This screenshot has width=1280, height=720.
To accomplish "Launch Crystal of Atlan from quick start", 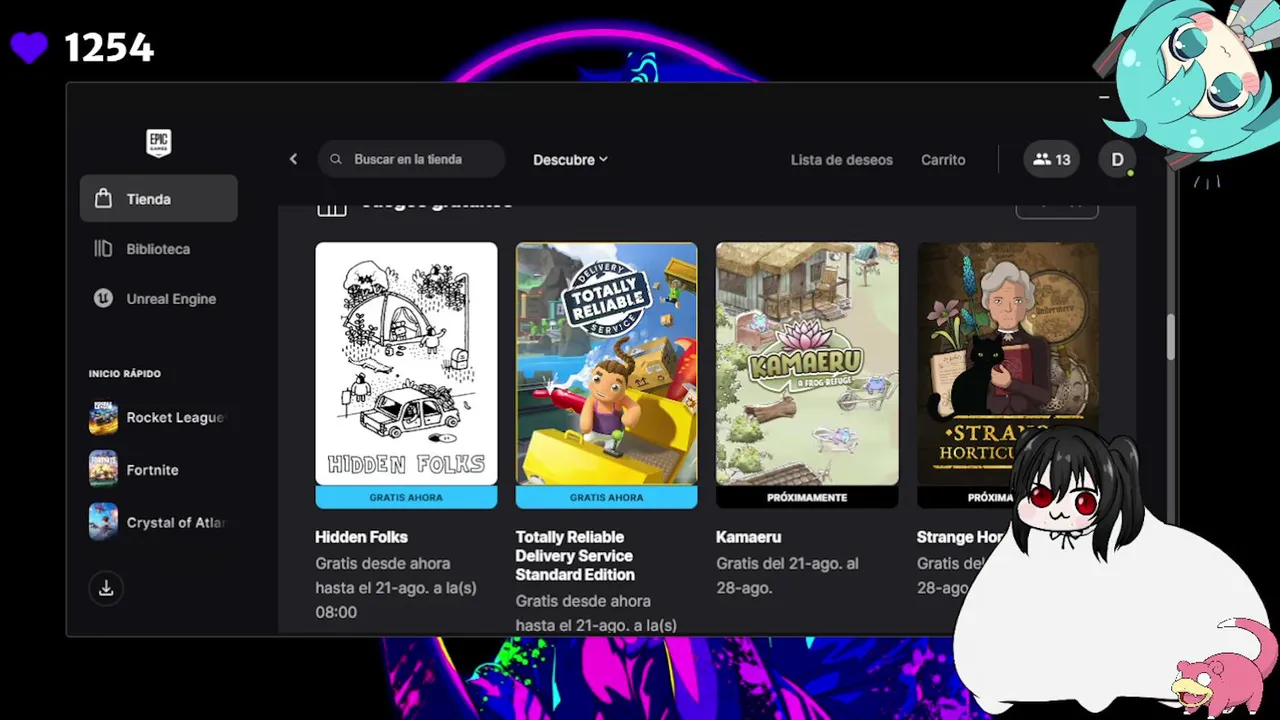I will [x=158, y=522].
